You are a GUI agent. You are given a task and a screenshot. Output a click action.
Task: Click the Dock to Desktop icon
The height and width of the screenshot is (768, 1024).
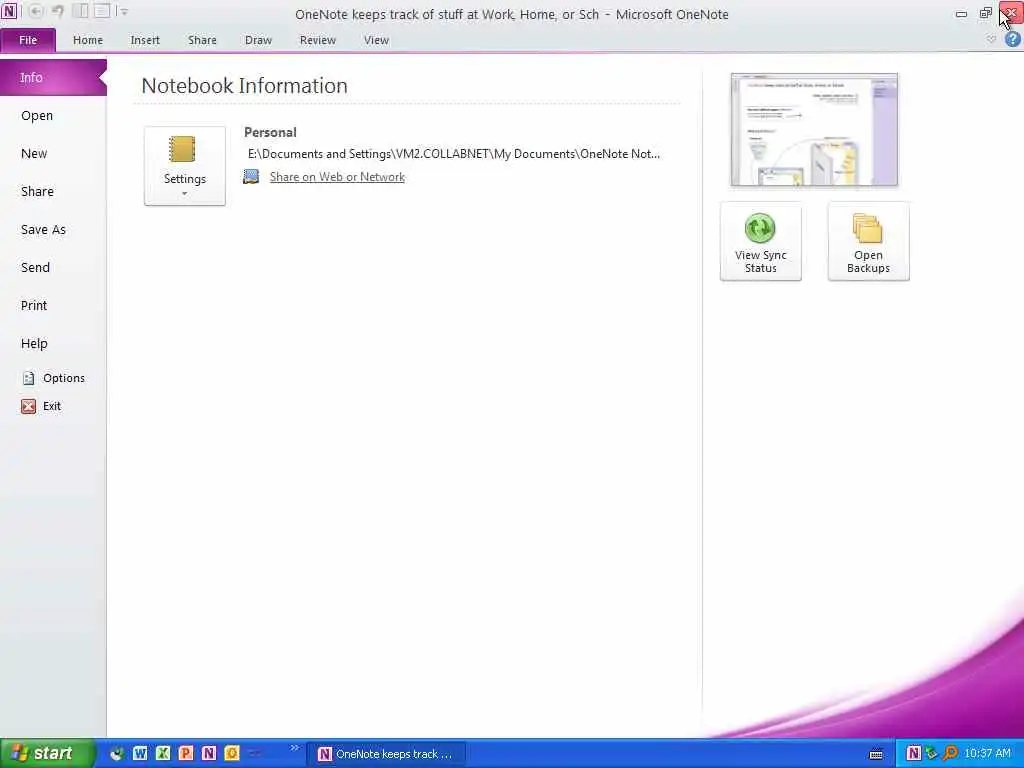coord(80,11)
